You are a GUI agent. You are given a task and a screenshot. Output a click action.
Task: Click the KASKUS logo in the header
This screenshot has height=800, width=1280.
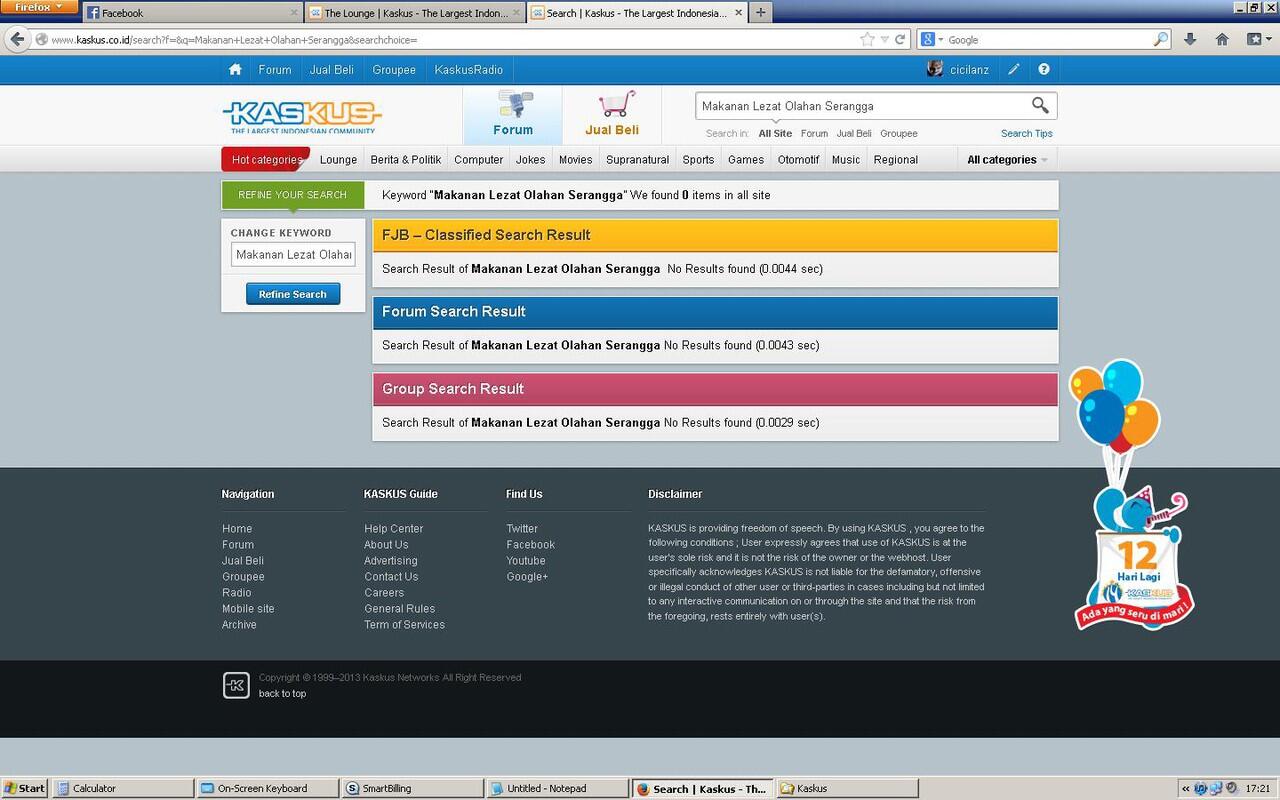(301, 116)
